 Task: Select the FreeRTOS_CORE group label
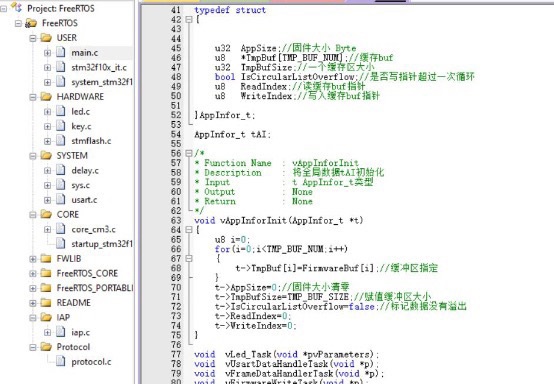tap(87, 273)
